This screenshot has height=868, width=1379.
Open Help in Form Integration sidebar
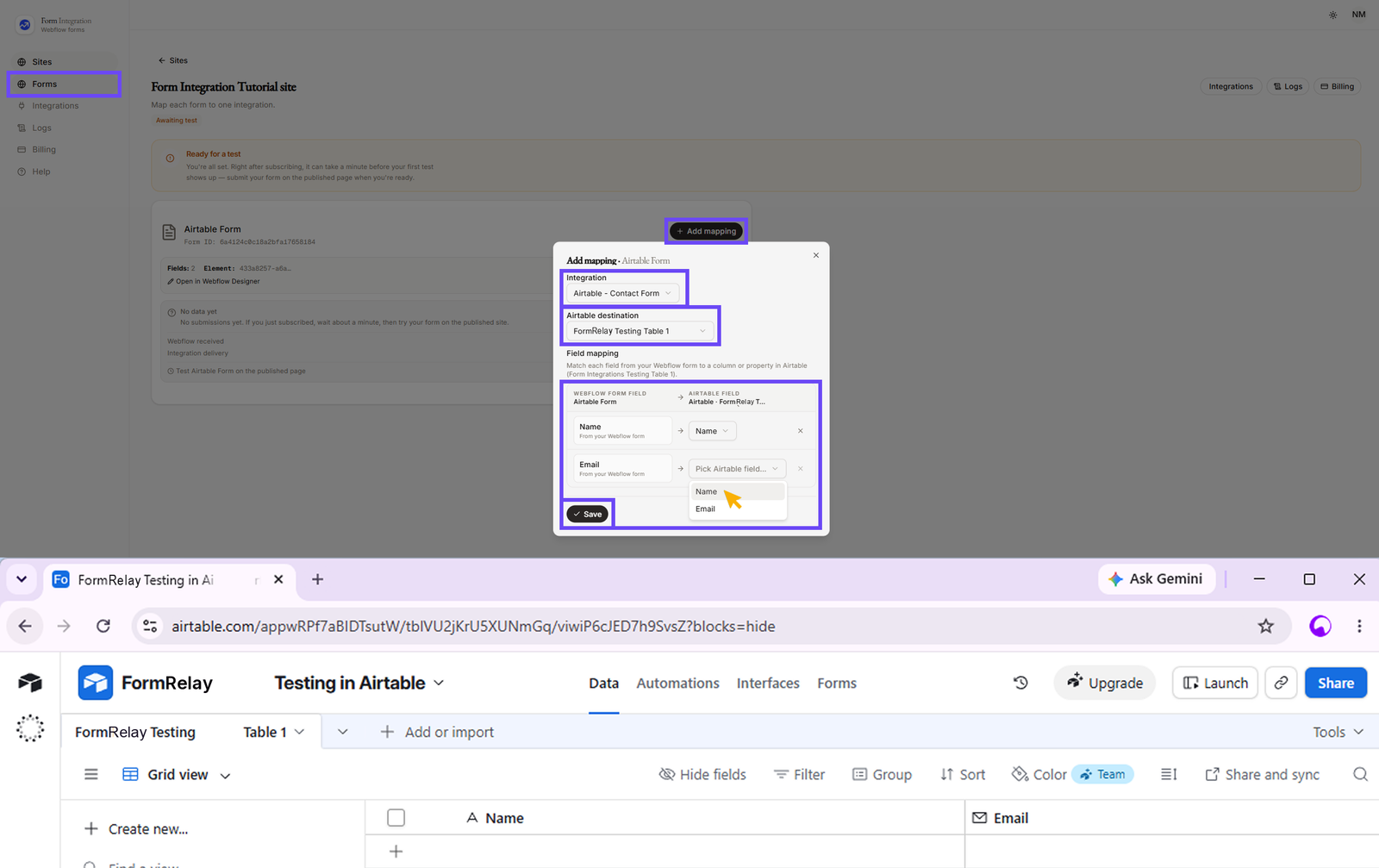coord(41,172)
